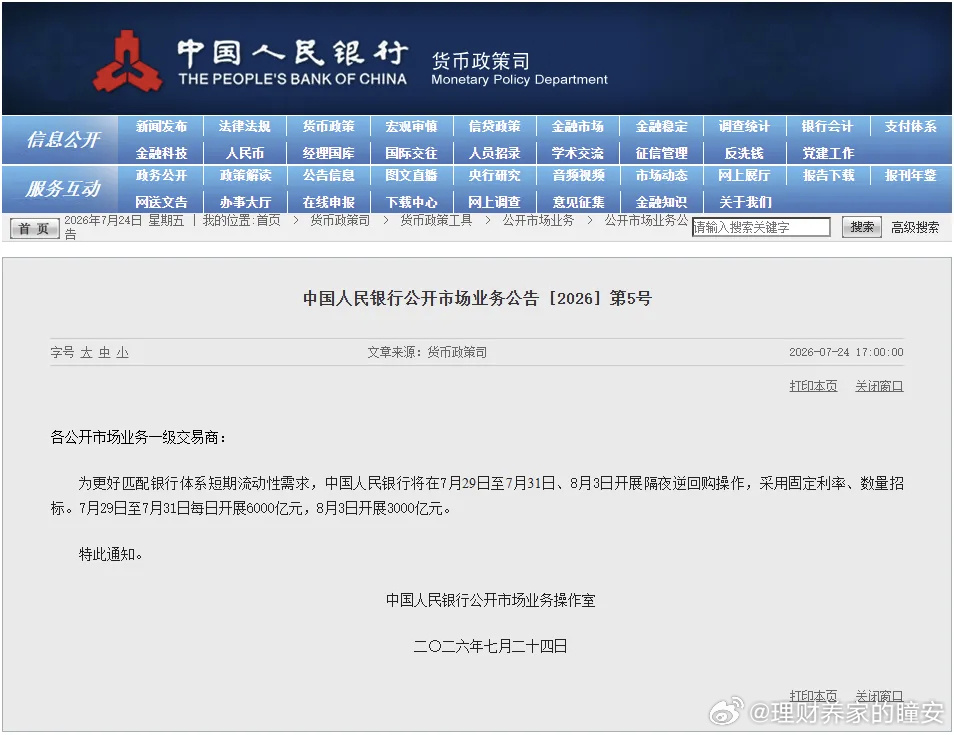
Task: Open 图文直播 under 服务互动
Action: (x=411, y=176)
